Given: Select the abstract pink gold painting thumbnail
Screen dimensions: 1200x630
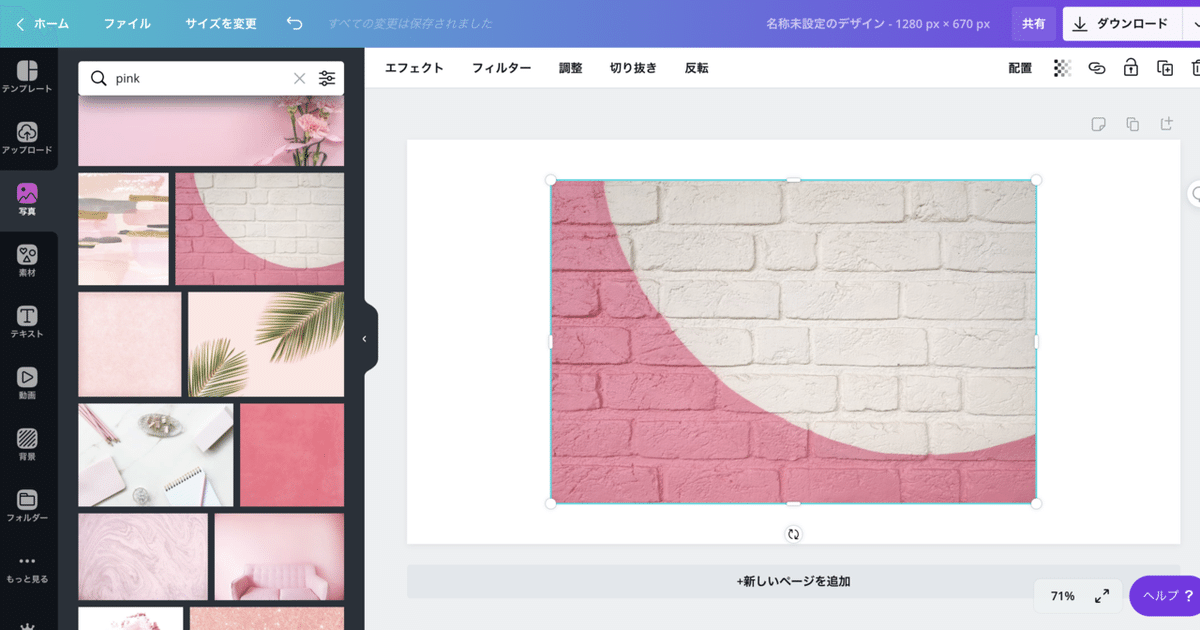Looking at the screenshot, I should [x=124, y=229].
